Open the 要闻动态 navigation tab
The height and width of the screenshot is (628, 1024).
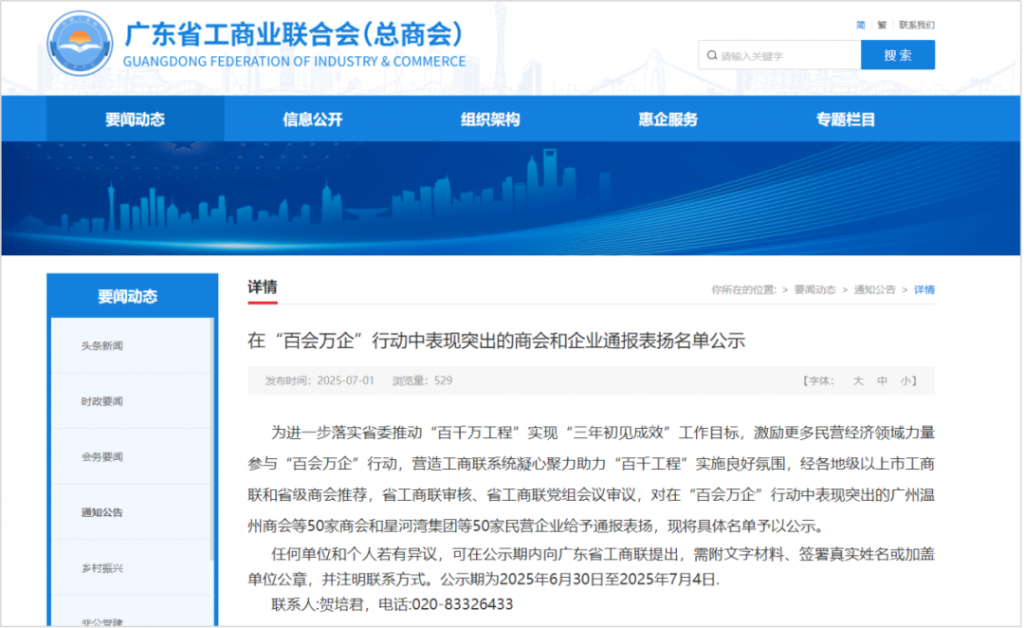pos(135,120)
